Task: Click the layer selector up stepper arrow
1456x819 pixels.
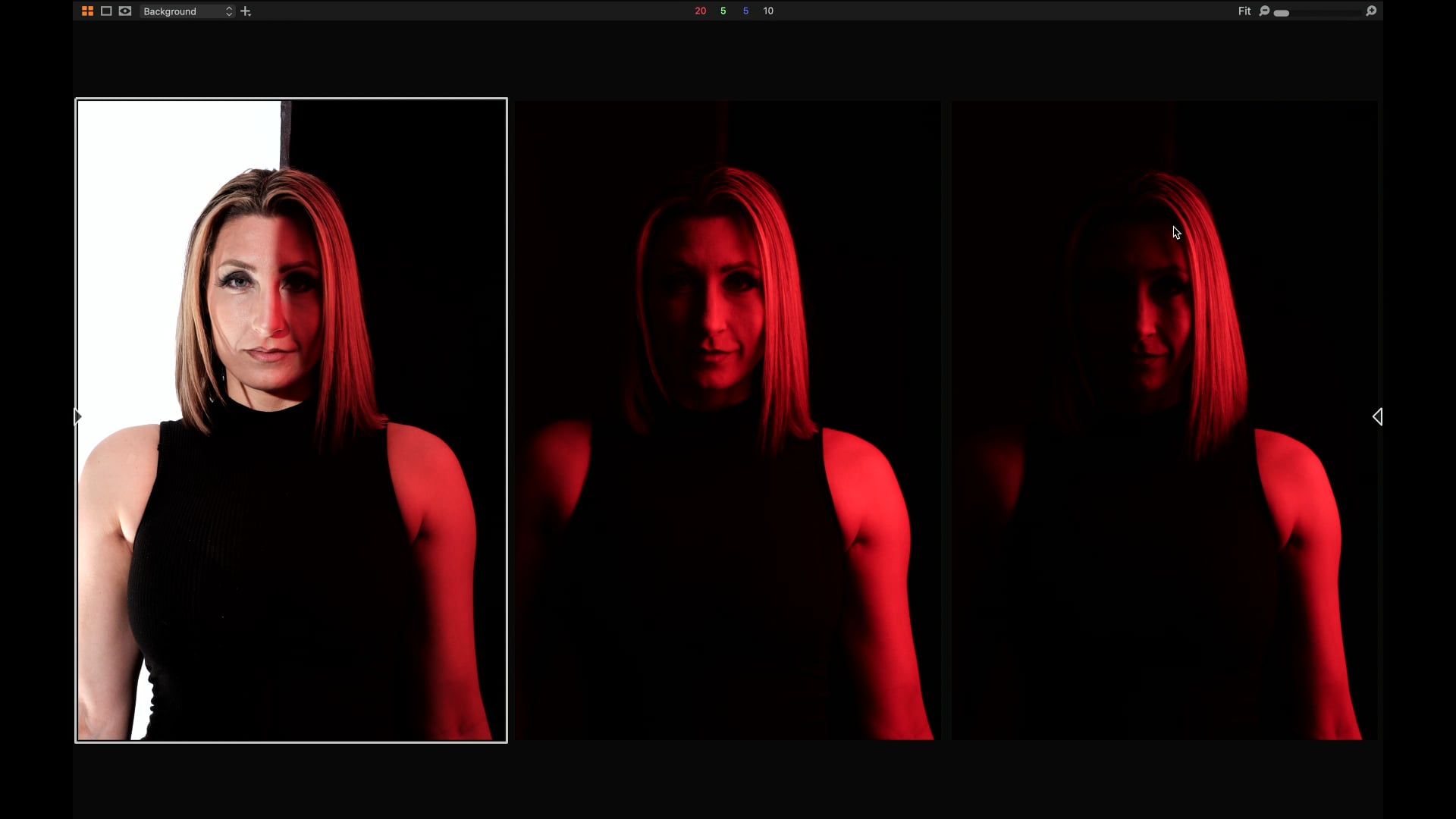Action: (229, 8)
